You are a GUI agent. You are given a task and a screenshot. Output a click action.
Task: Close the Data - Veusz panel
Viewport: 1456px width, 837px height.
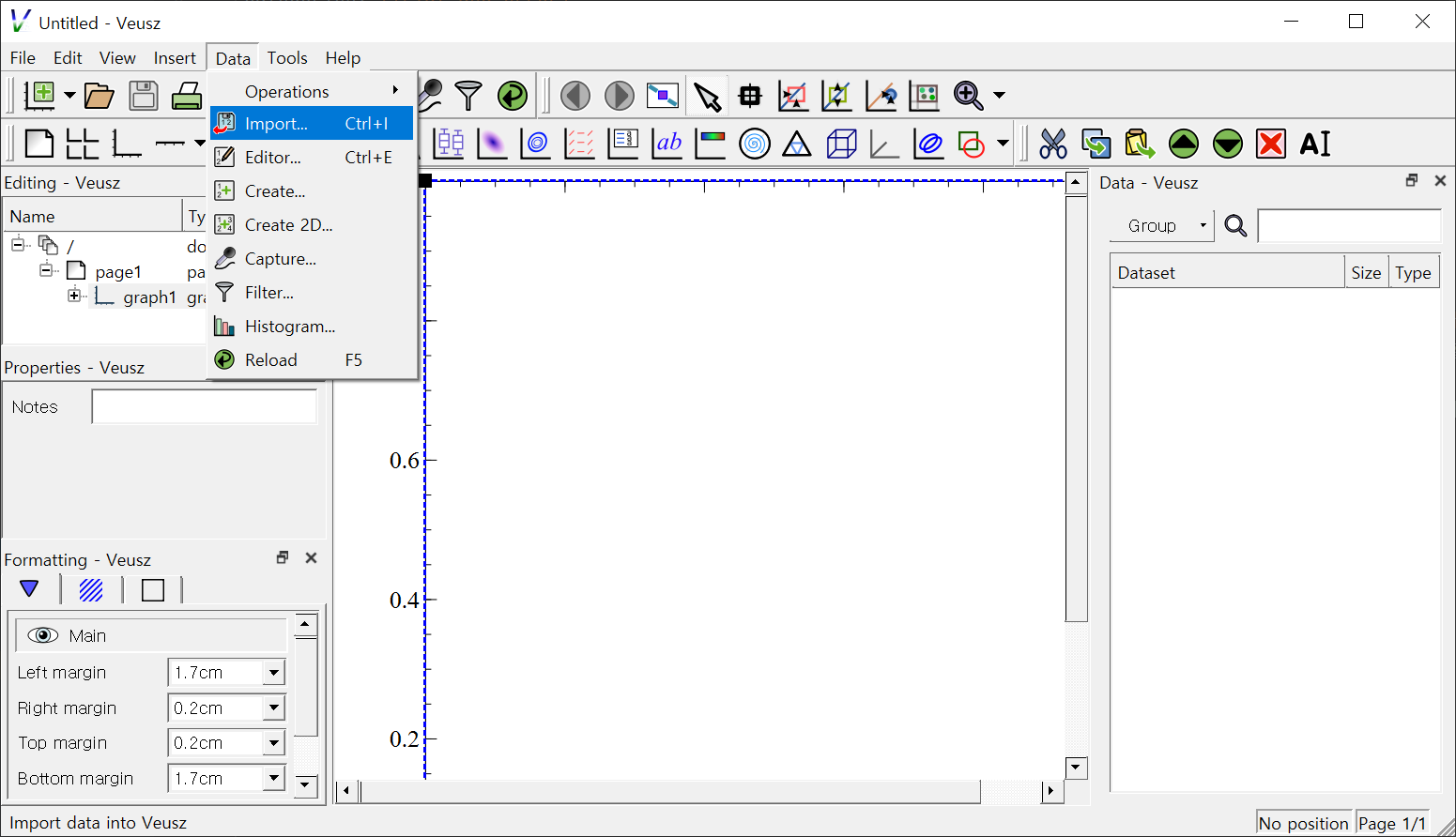coord(1440,180)
